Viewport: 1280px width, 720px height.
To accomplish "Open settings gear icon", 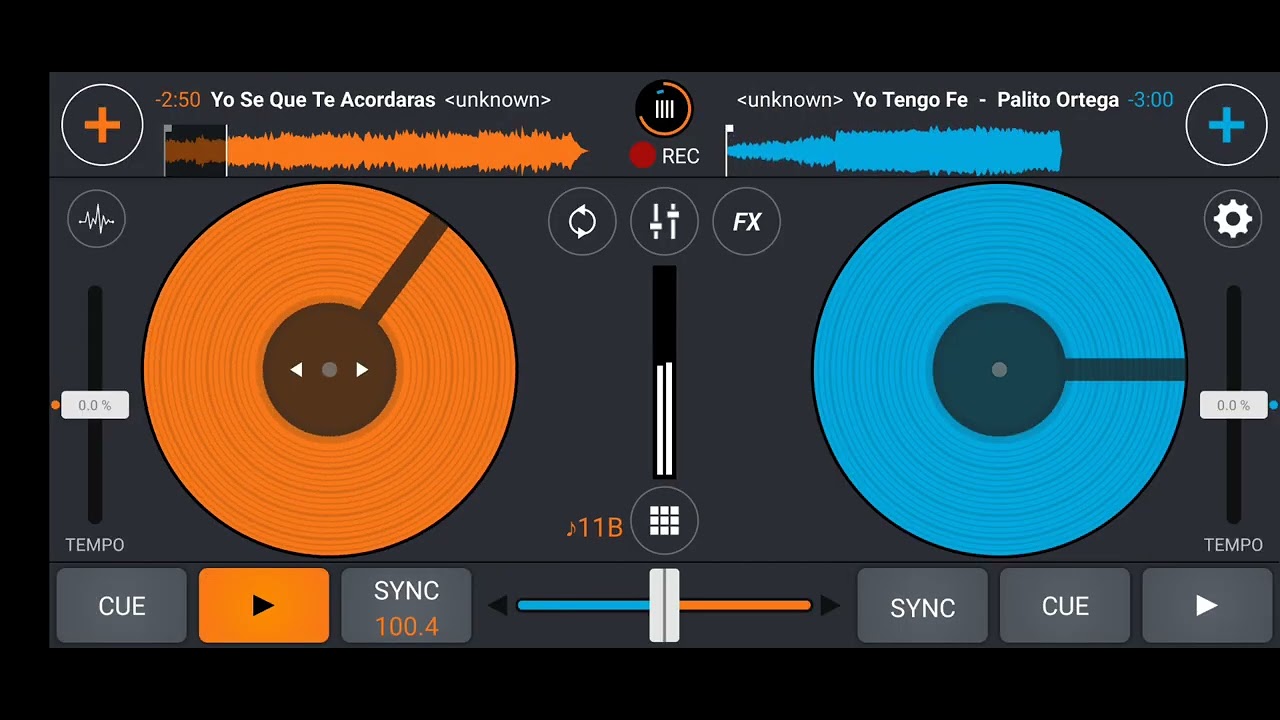I will click(1232, 219).
